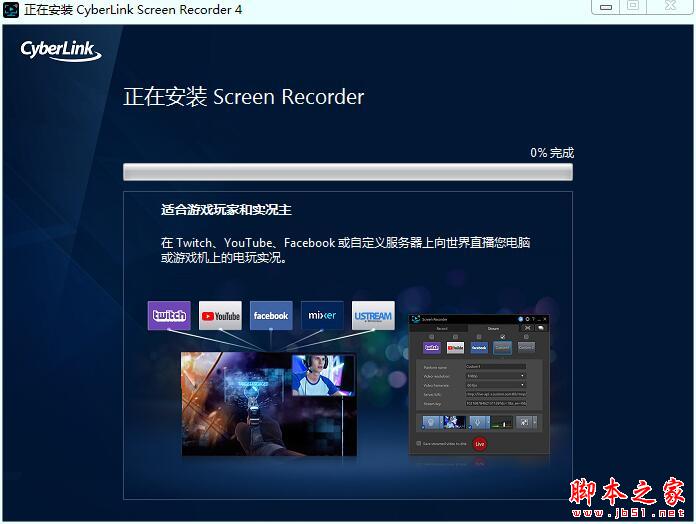The image size is (696, 524).
Task: Click the CyberLink logo
Action: pyautogui.click(x=61, y=50)
